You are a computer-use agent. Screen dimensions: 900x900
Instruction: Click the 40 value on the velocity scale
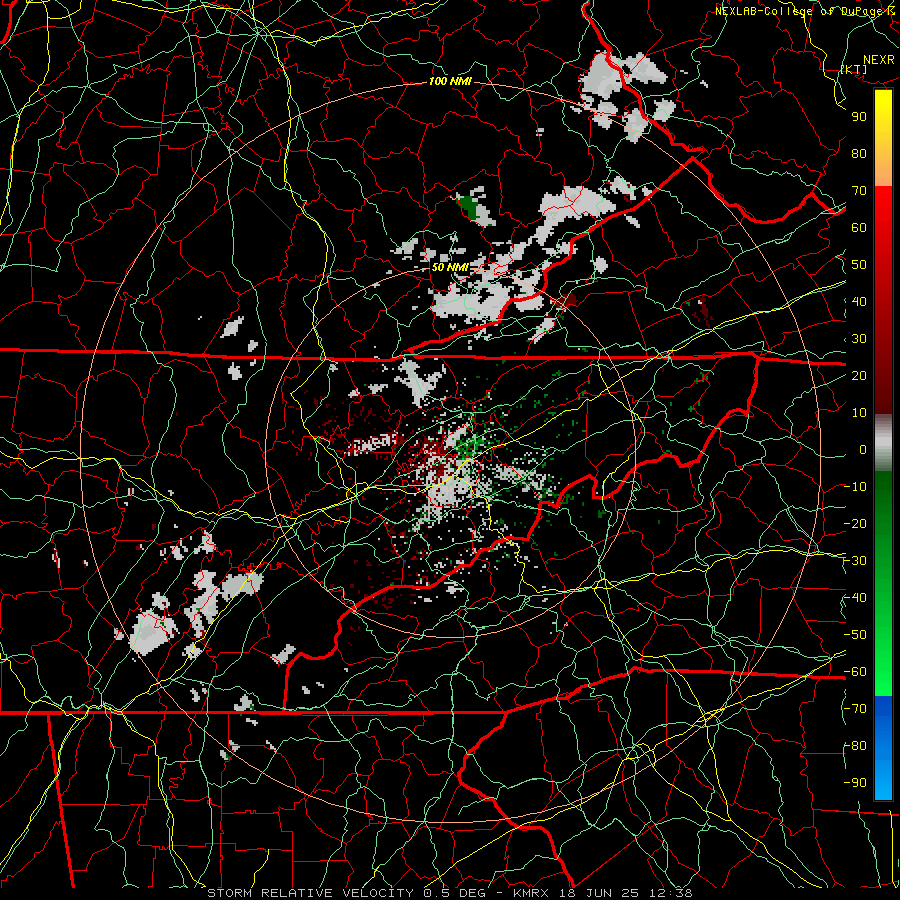[859, 302]
